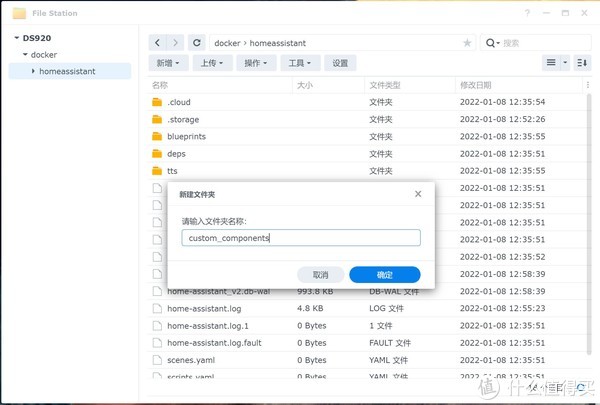
Task: Click the scenes.yaml file icon
Action: (x=157, y=360)
